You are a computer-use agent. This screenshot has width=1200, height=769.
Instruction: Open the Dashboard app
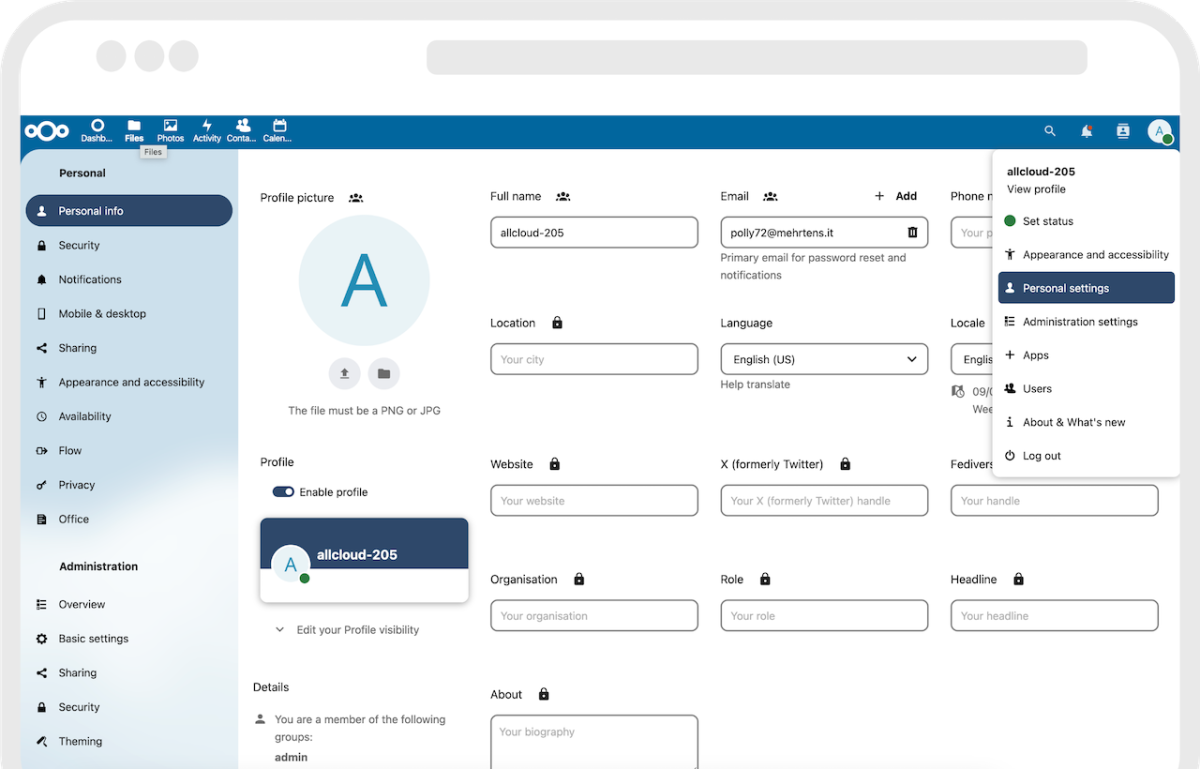click(x=97, y=131)
